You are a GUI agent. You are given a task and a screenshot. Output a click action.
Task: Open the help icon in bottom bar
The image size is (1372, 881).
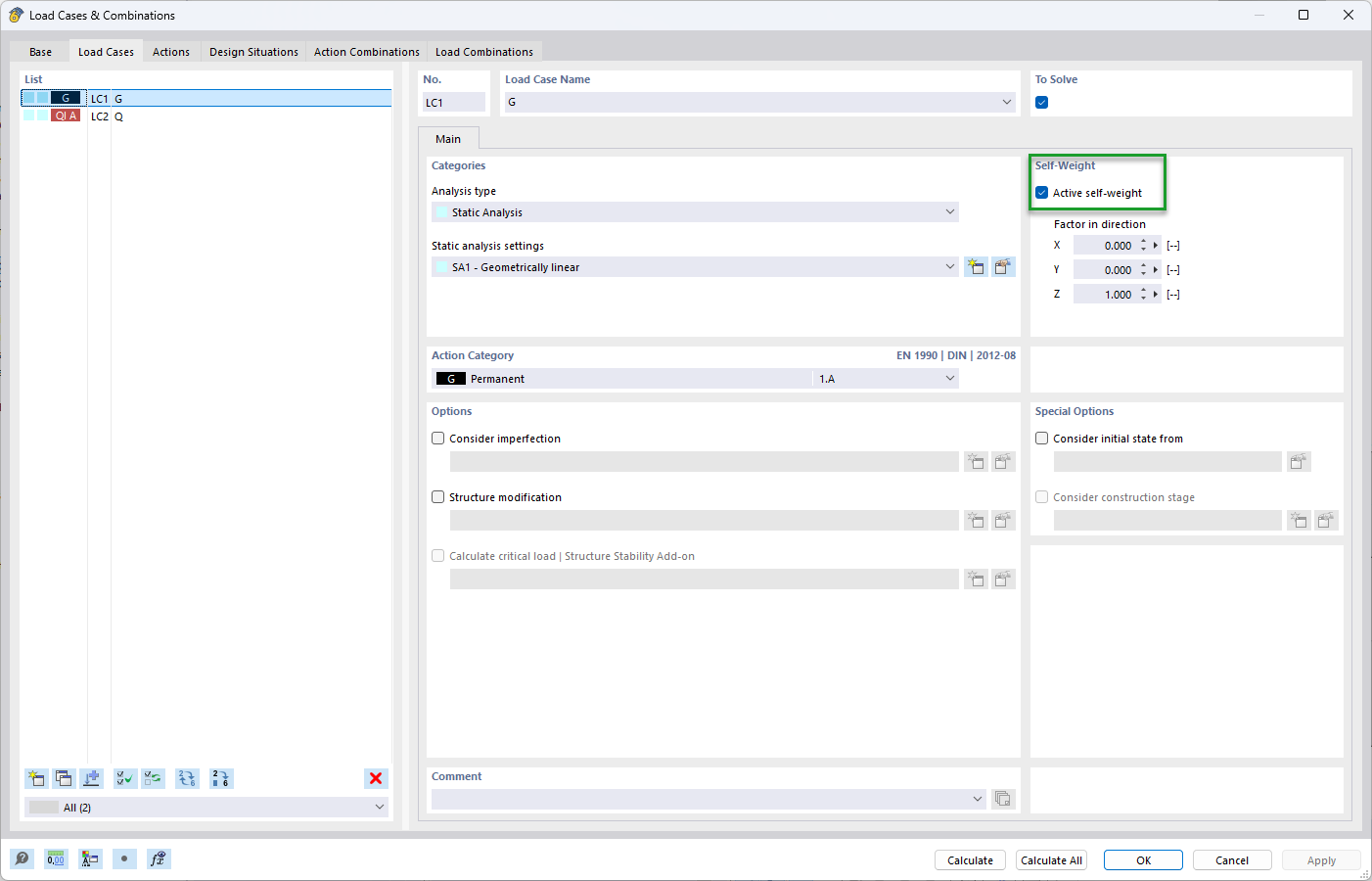(x=22, y=858)
